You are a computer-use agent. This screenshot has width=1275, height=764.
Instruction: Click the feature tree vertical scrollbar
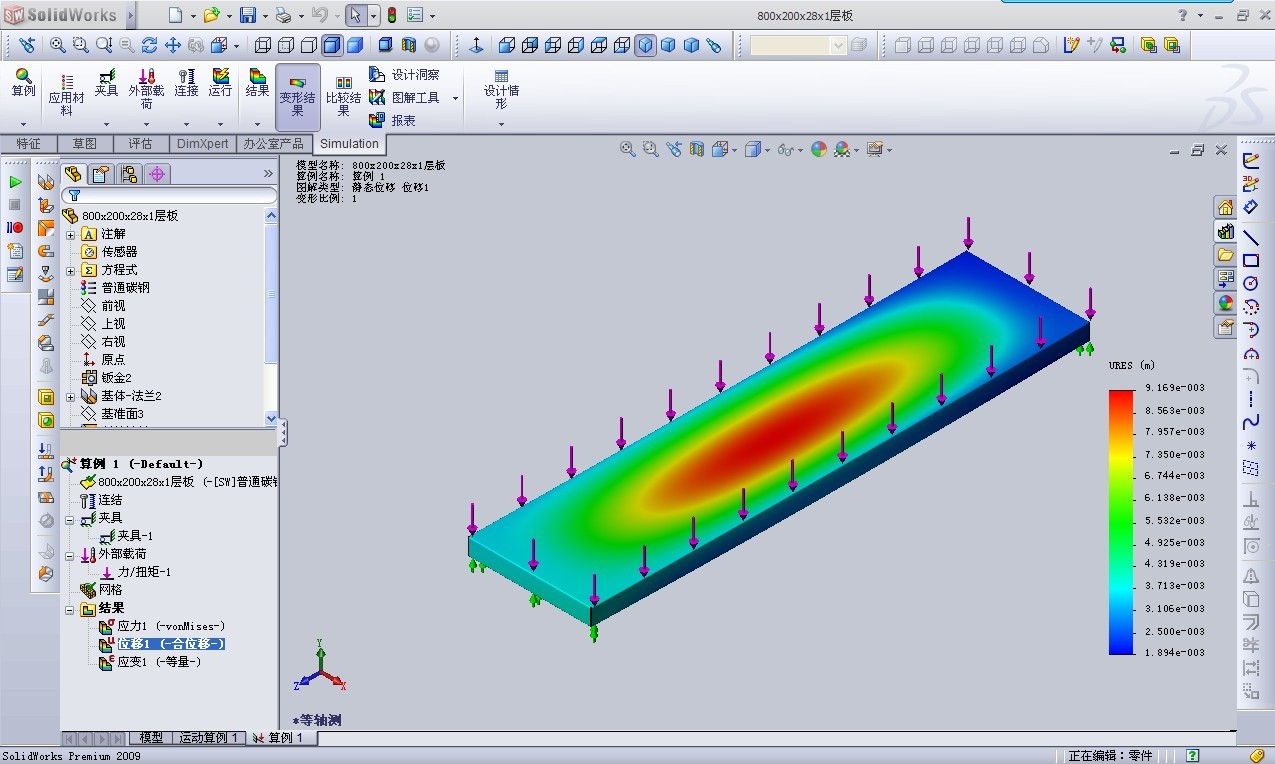271,316
